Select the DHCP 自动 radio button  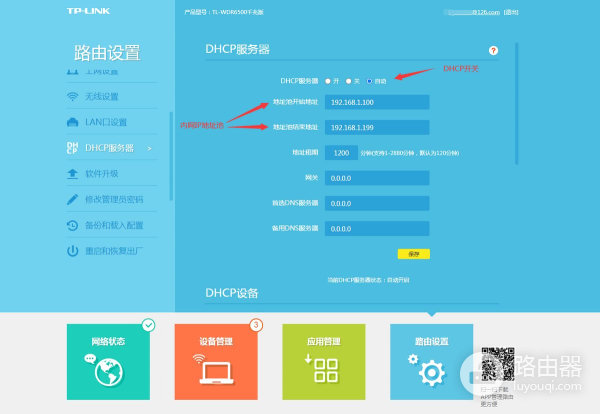click(x=369, y=81)
